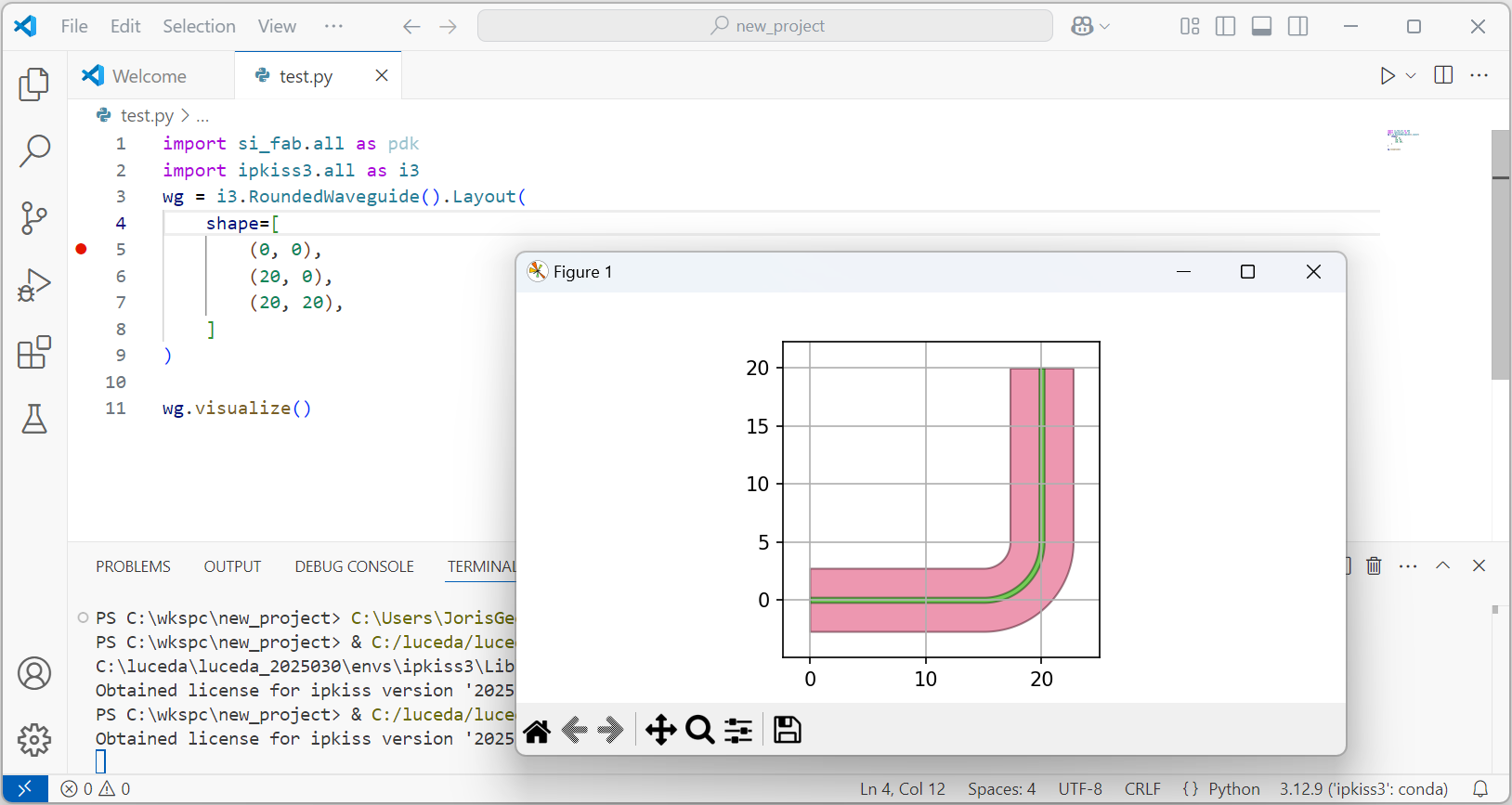Toggle the bottom panel visibility
This screenshot has height=805, width=1512.
(1261, 26)
